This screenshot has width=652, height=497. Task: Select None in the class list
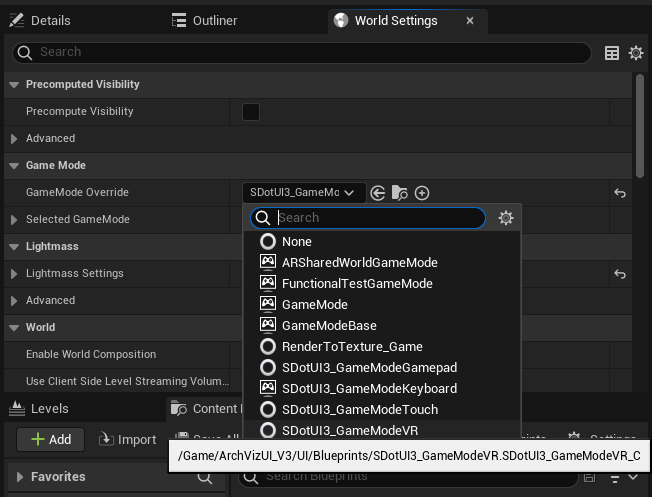tap(381, 242)
